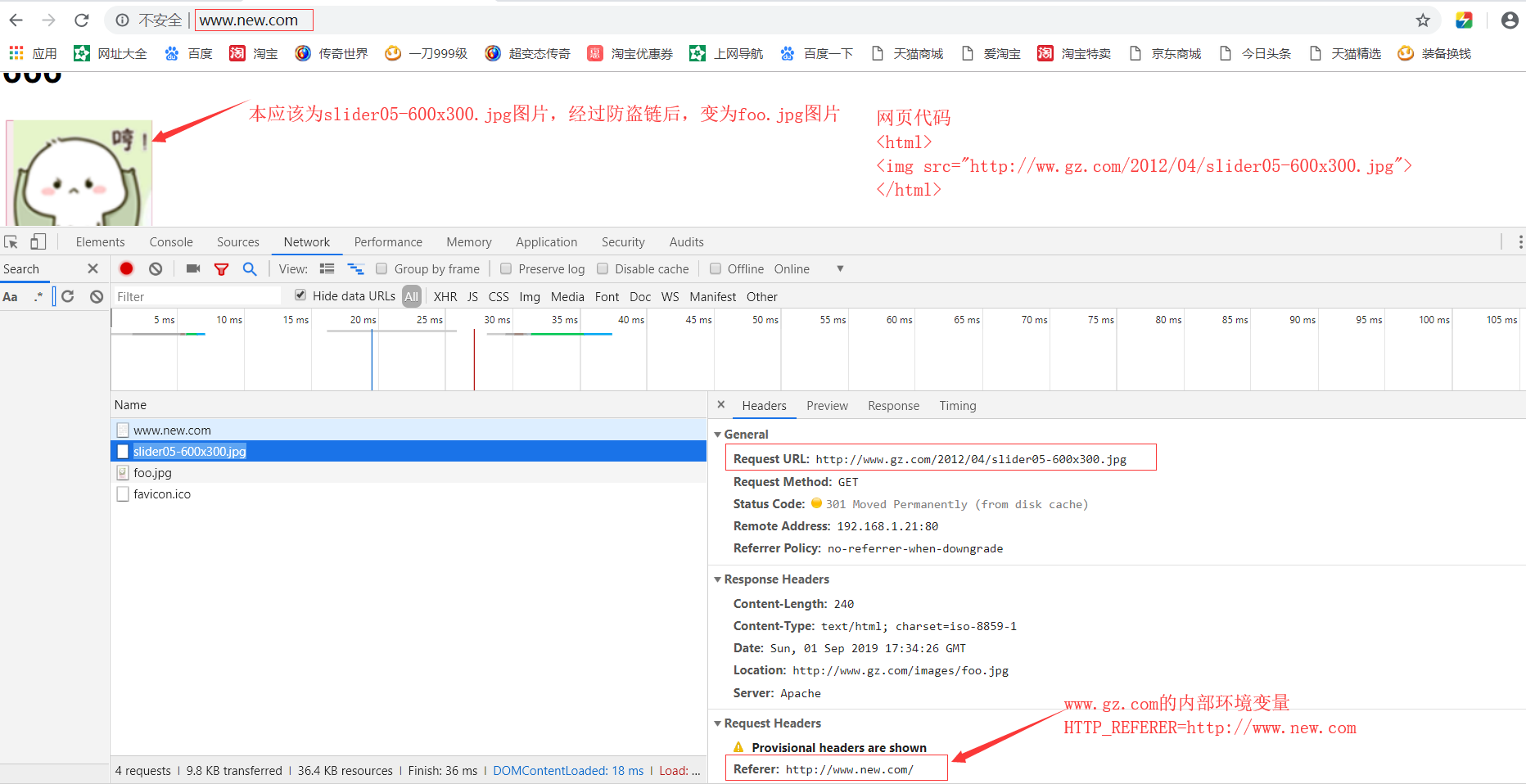
Task: Open the Timing tab in request details
Action: [957, 406]
